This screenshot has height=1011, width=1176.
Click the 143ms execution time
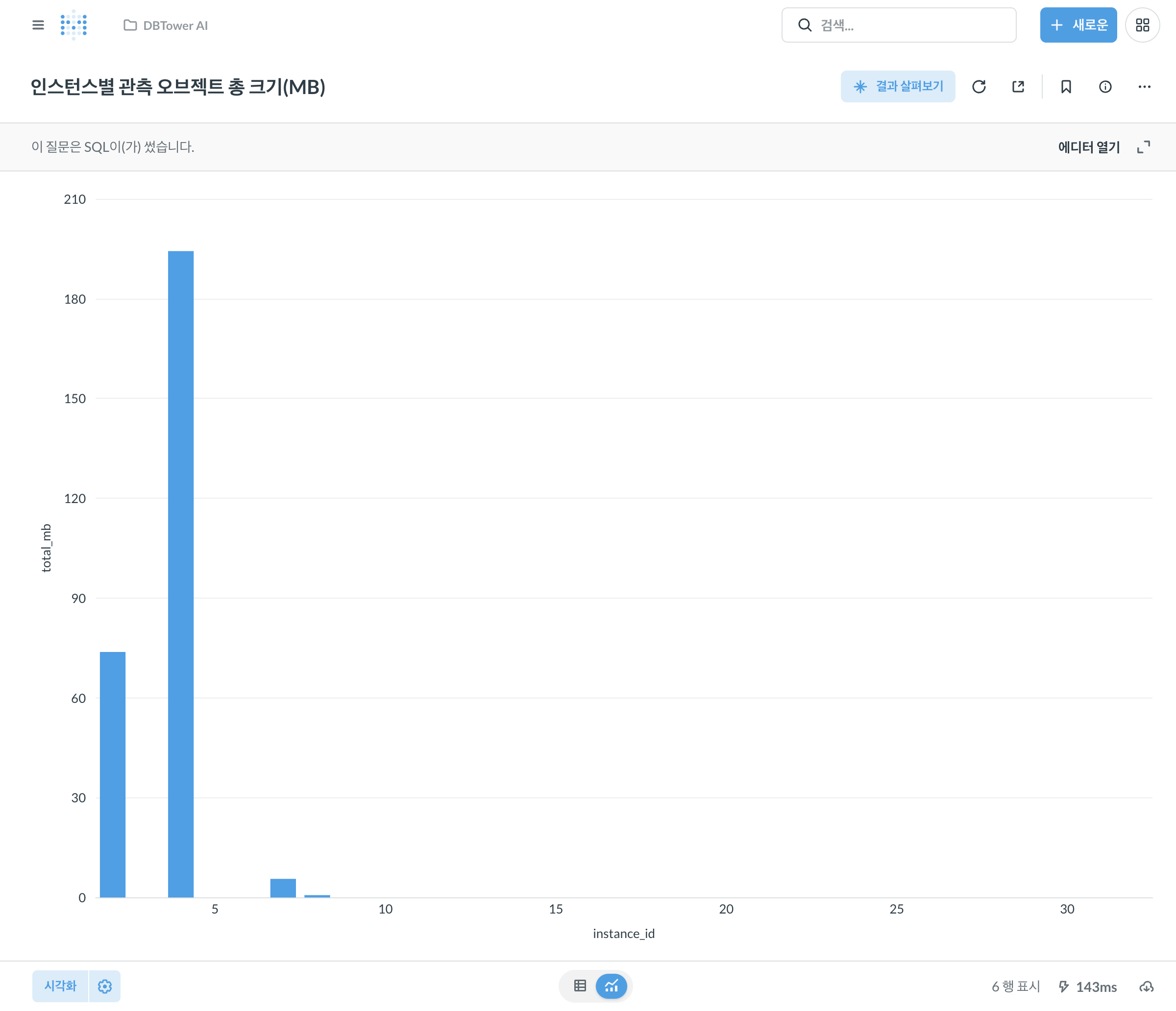pyautogui.click(x=1096, y=987)
